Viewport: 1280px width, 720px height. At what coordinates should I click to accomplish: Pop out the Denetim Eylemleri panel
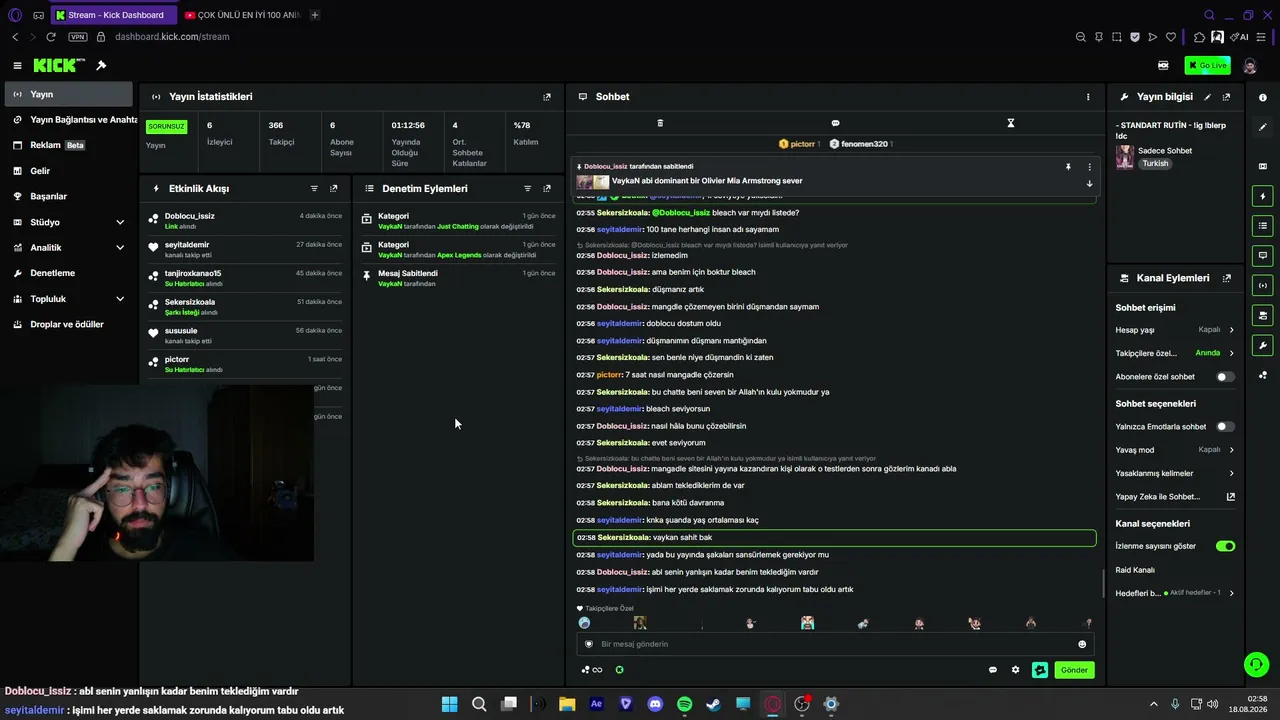[x=547, y=188]
